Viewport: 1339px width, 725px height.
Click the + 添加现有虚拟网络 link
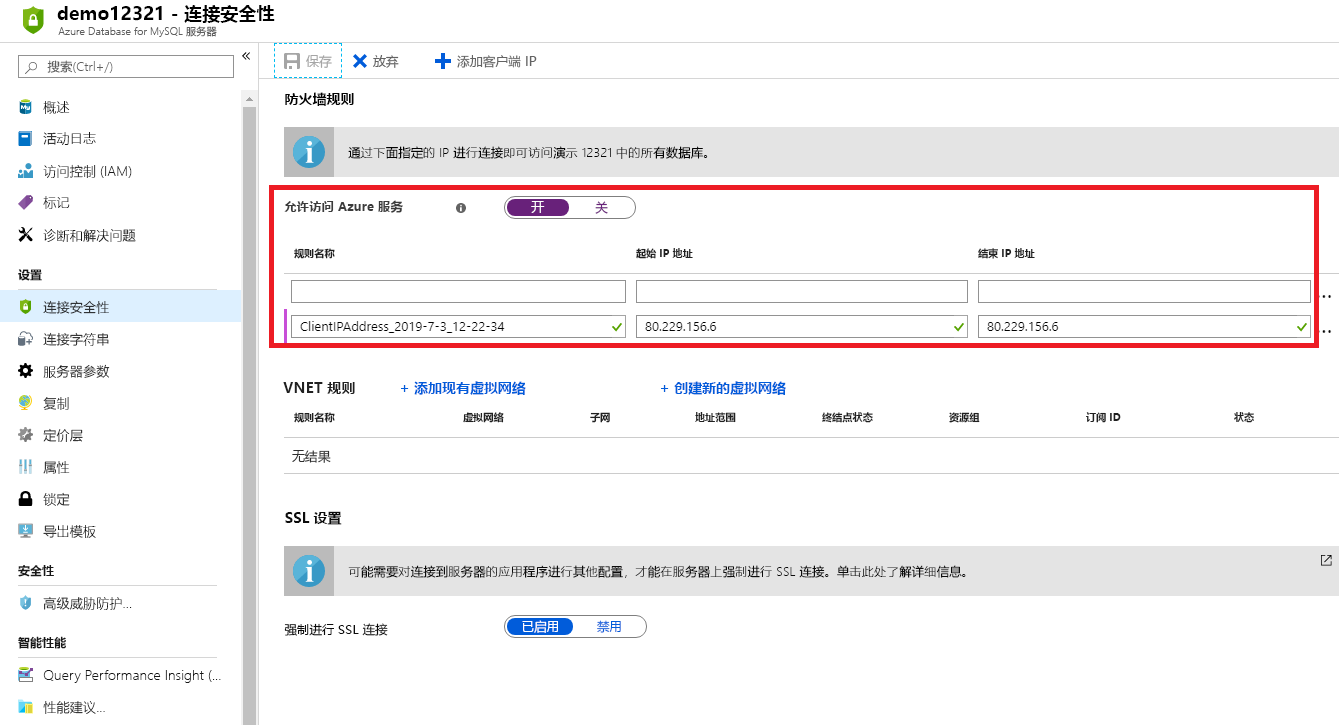pyautogui.click(x=463, y=388)
